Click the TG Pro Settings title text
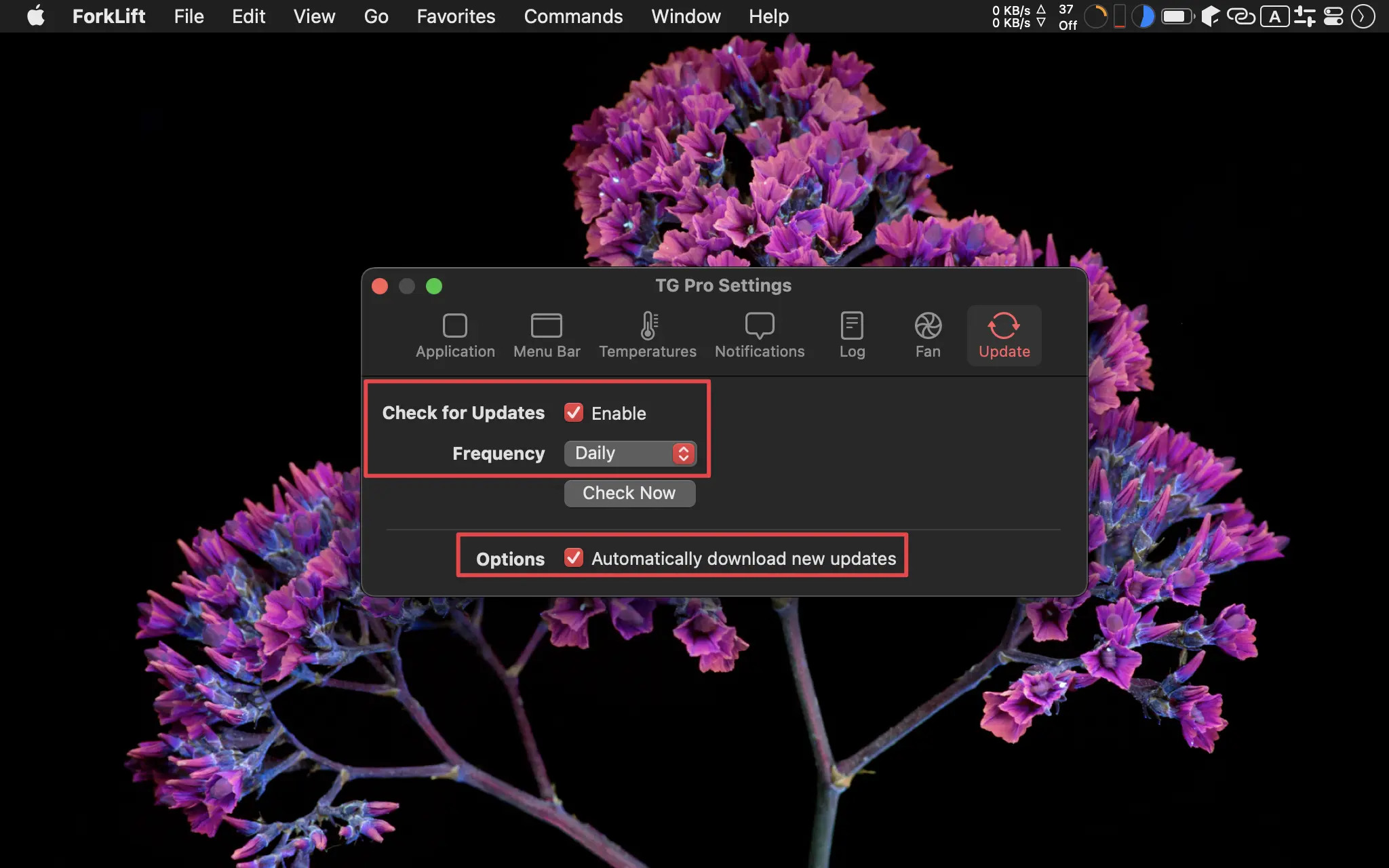 click(x=723, y=285)
